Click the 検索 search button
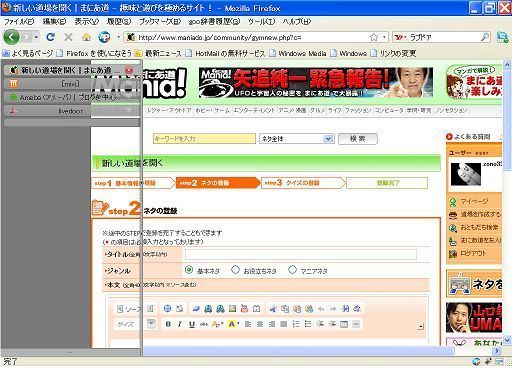The height and width of the screenshot is (369, 512). [x=358, y=139]
